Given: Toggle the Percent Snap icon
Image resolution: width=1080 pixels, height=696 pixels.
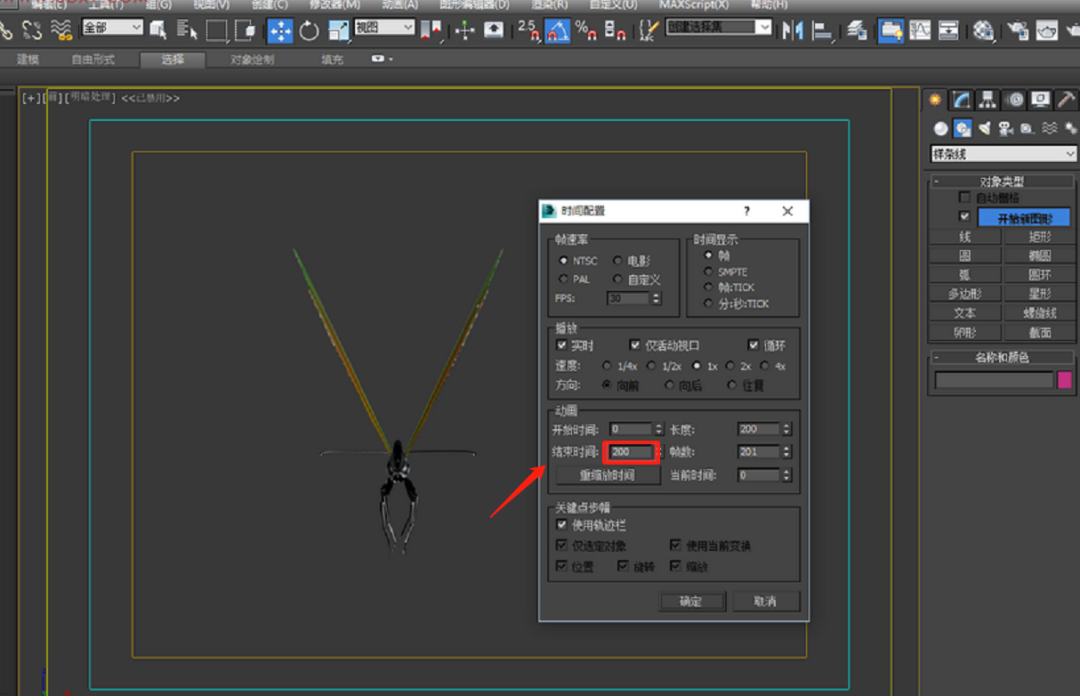Looking at the screenshot, I should [585, 30].
